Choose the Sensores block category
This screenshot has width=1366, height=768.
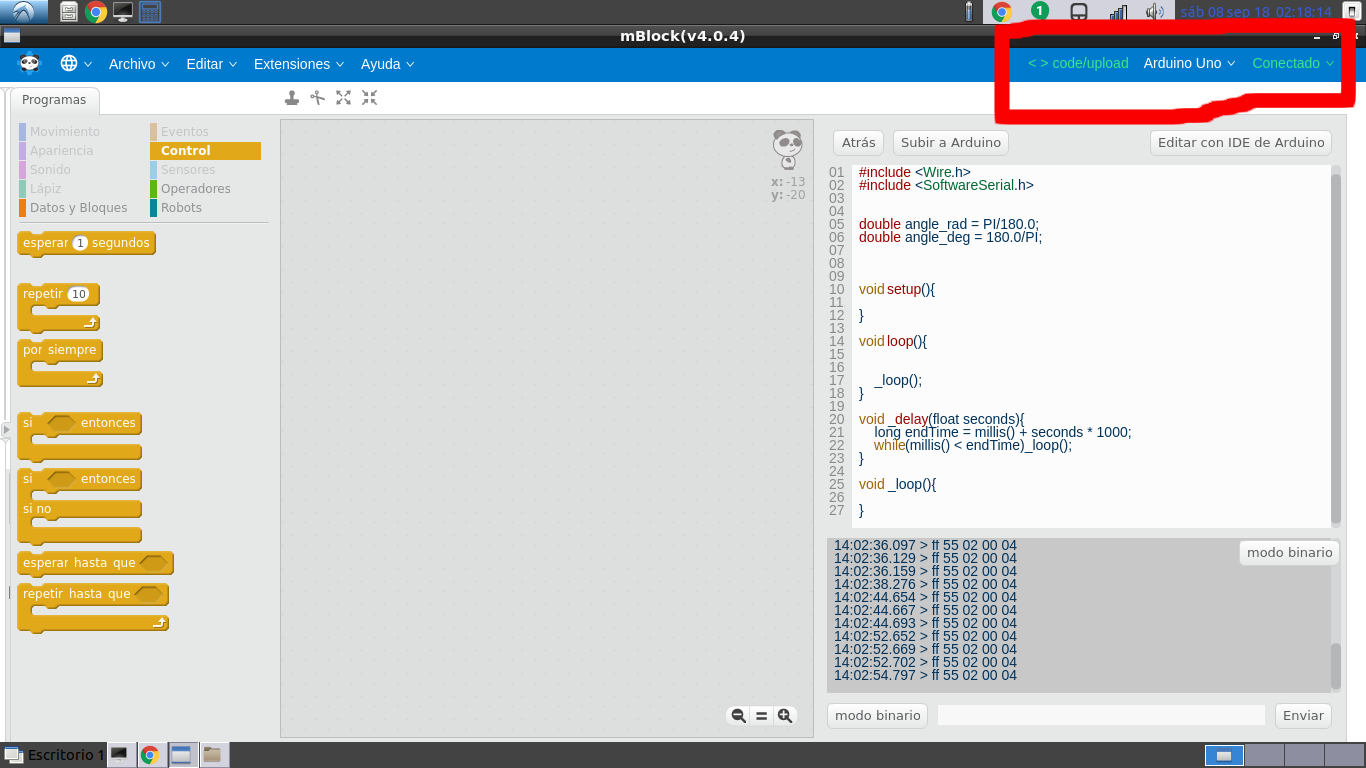187,169
